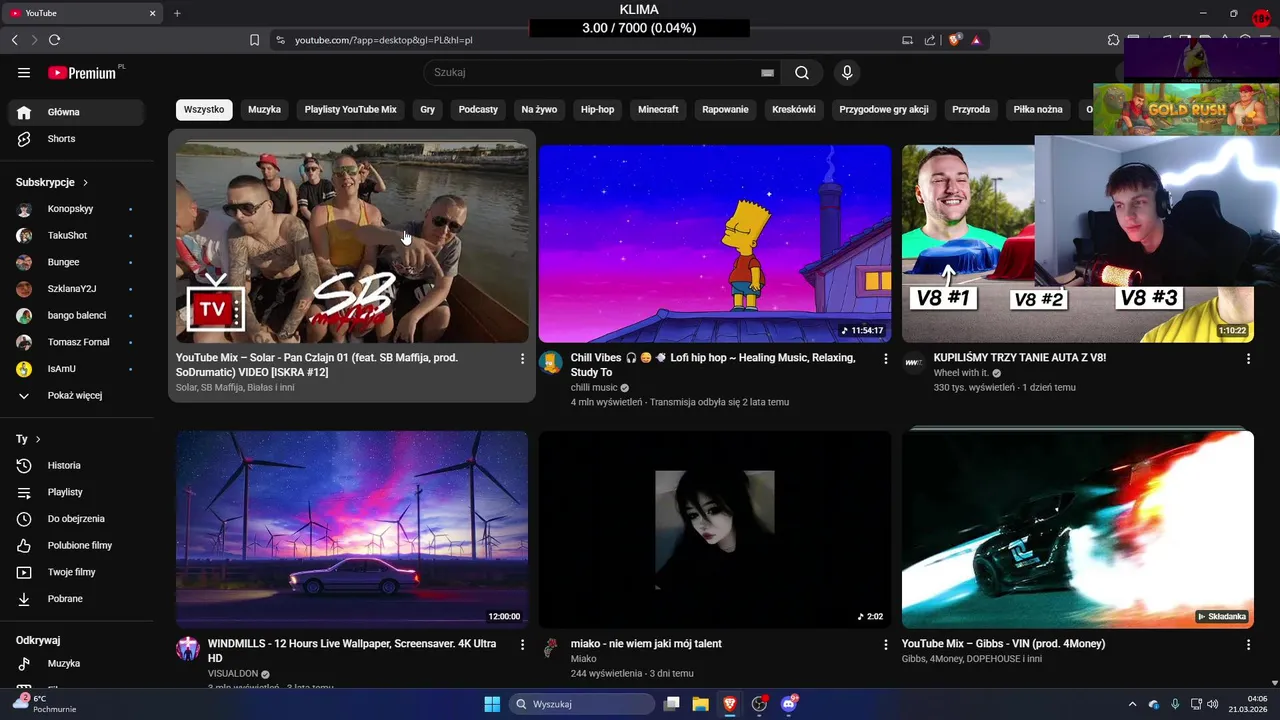Select the Wszystko filter chip
The width and height of the screenshot is (1280, 720).
point(204,110)
